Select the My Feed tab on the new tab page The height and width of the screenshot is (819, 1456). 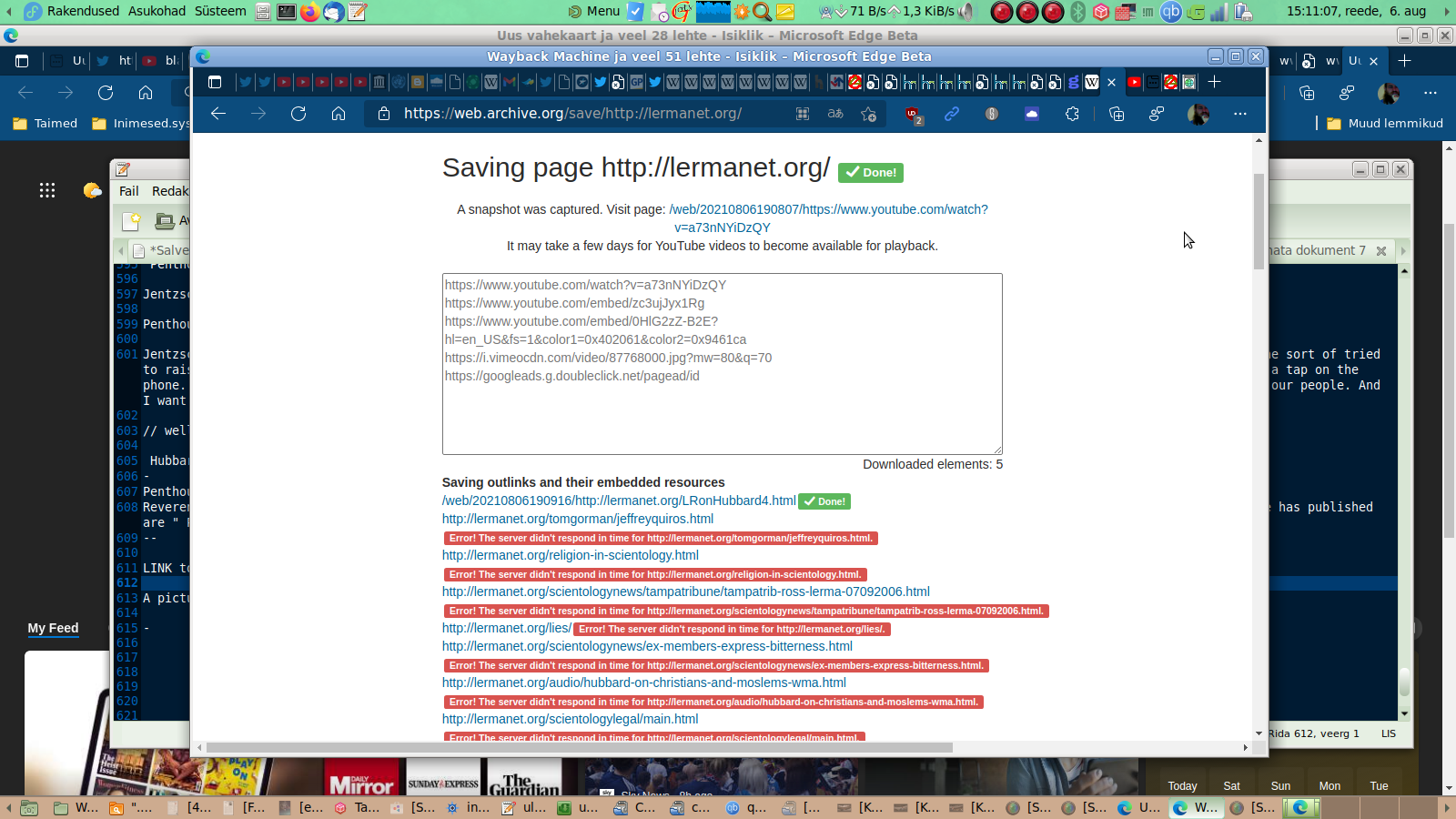pos(53,628)
